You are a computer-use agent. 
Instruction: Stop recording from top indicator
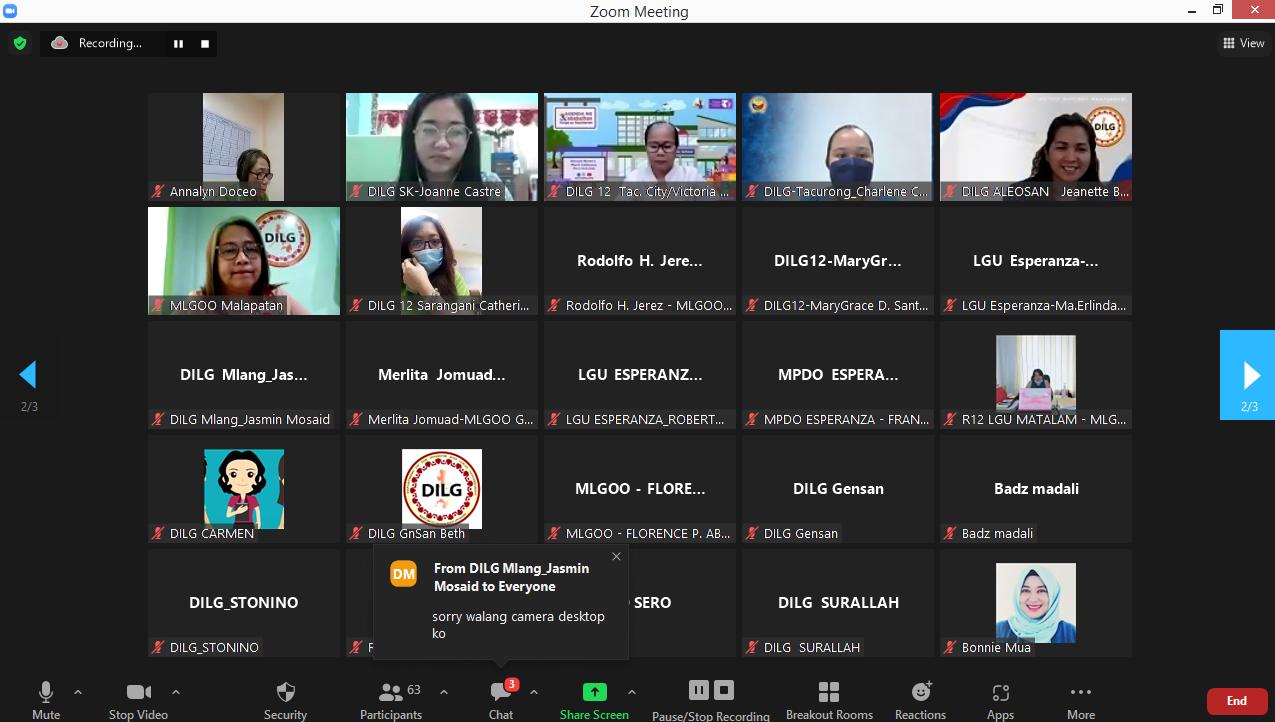pos(205,44)
